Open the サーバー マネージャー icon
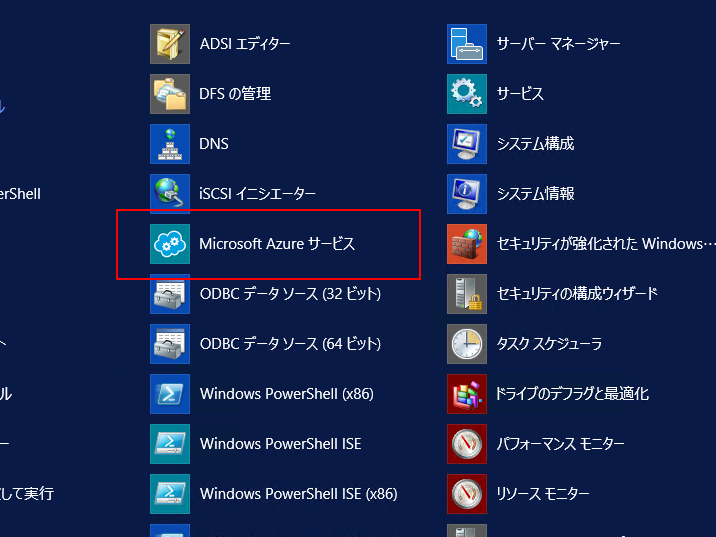This screenshot has width=716, height=537. pos(467,44)
